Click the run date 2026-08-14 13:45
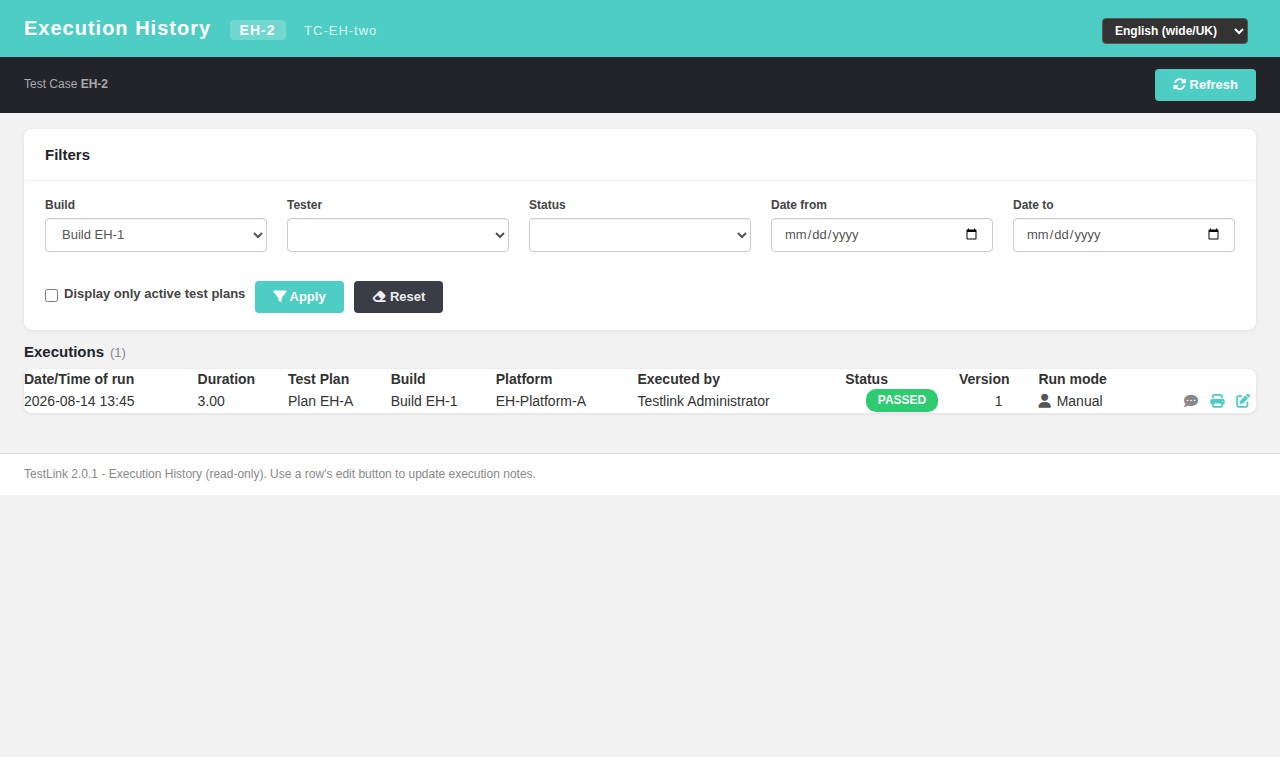The height and width of the screenshot is (757, 1280). [79, 401]
